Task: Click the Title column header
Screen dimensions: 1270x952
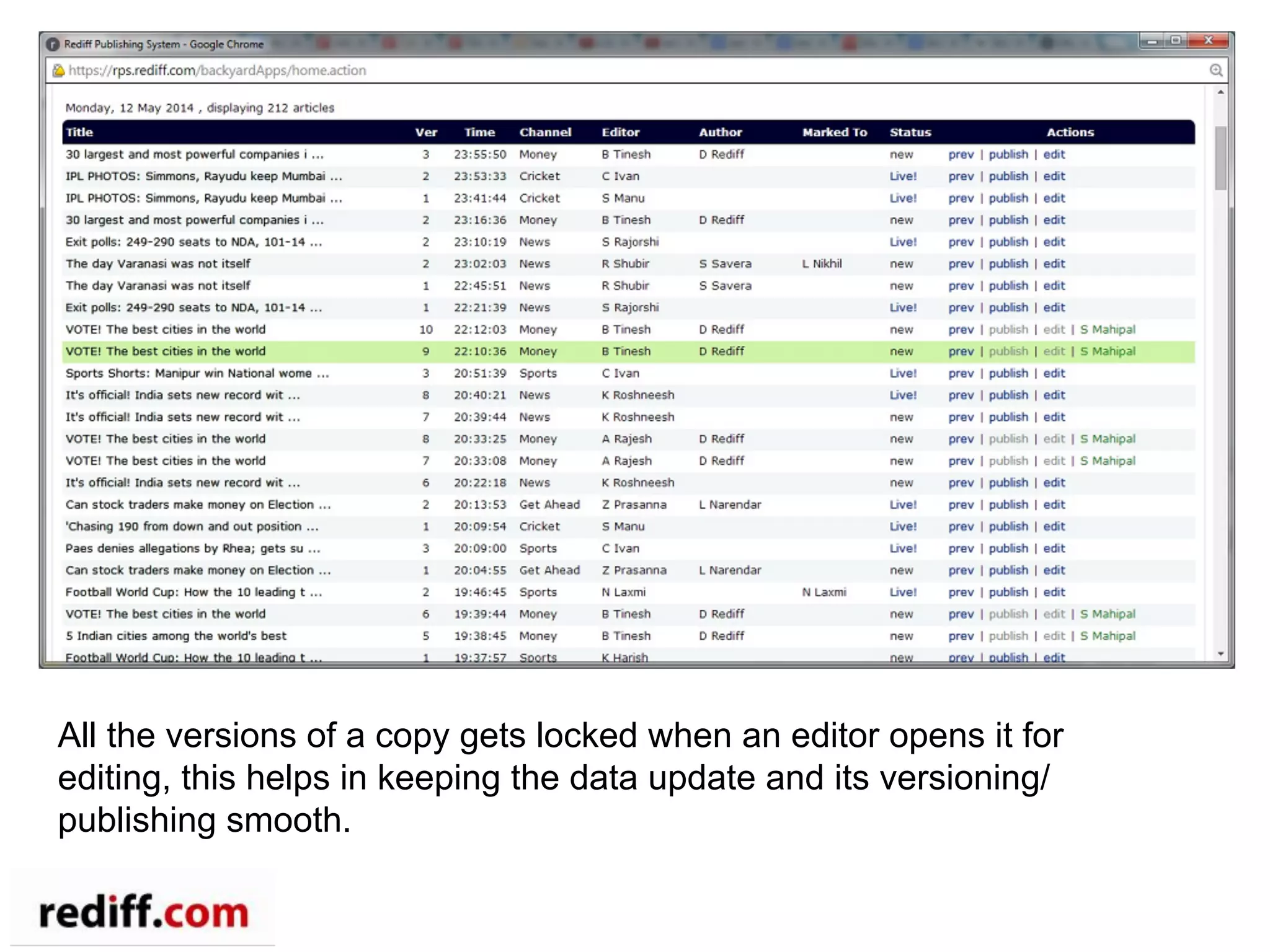Action: click(79, 132)
